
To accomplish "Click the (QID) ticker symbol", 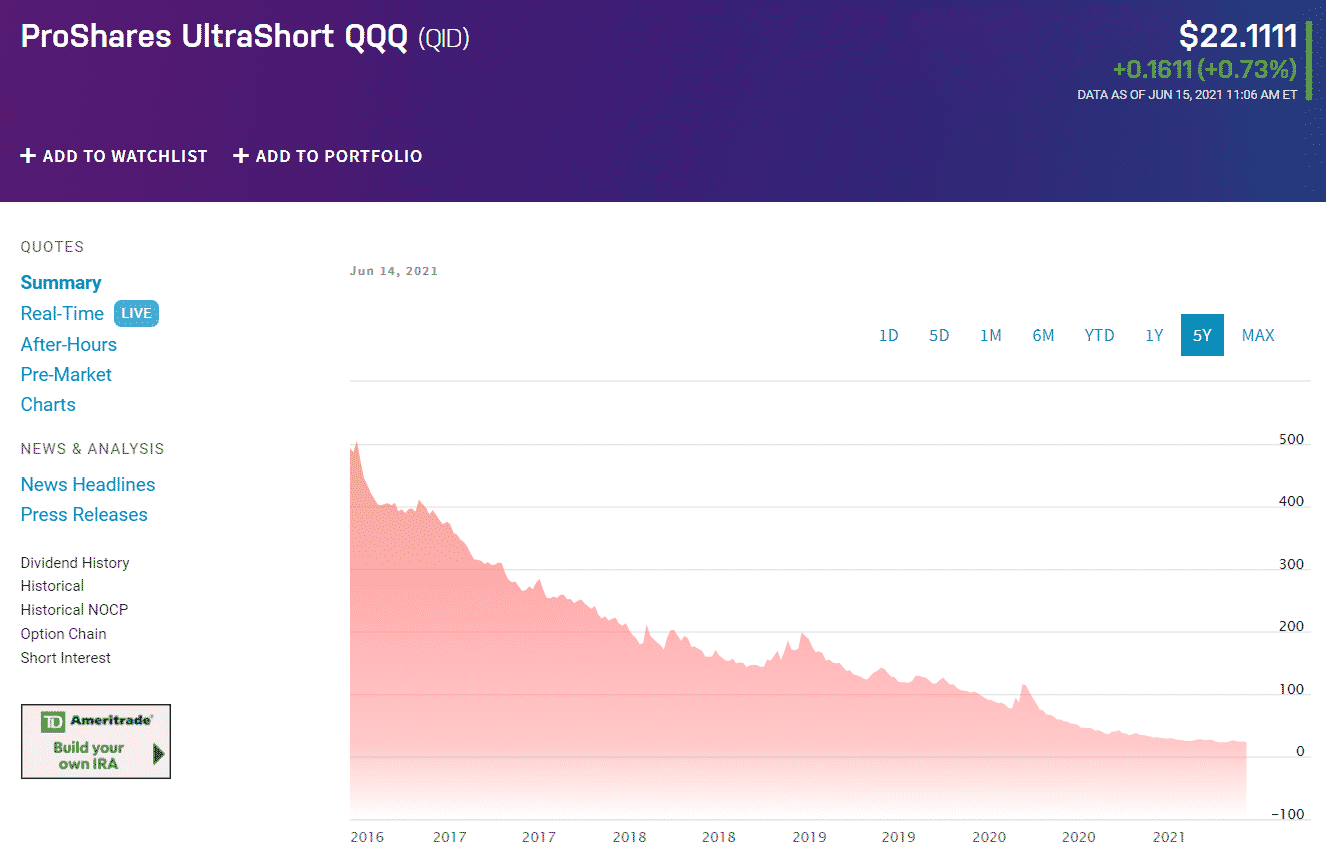I will [x=443, y=38].
